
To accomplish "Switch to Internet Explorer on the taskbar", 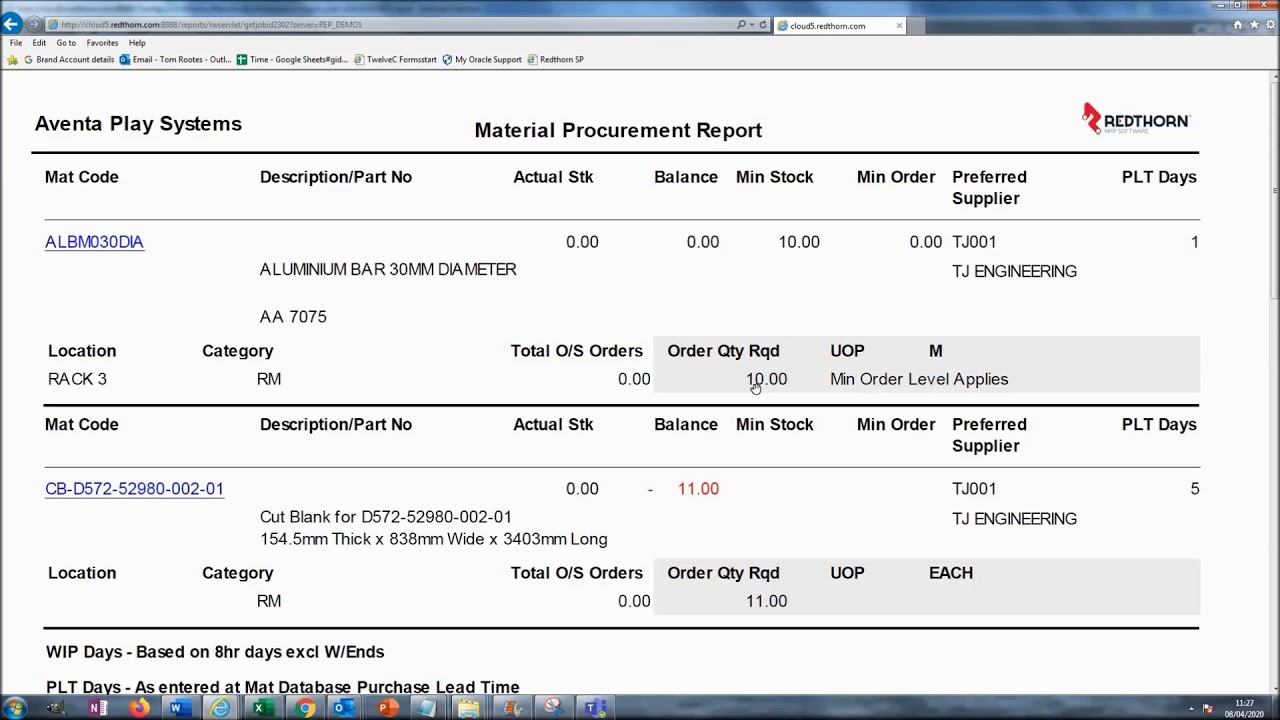I will pyautogui.click(x=220, y=708).
